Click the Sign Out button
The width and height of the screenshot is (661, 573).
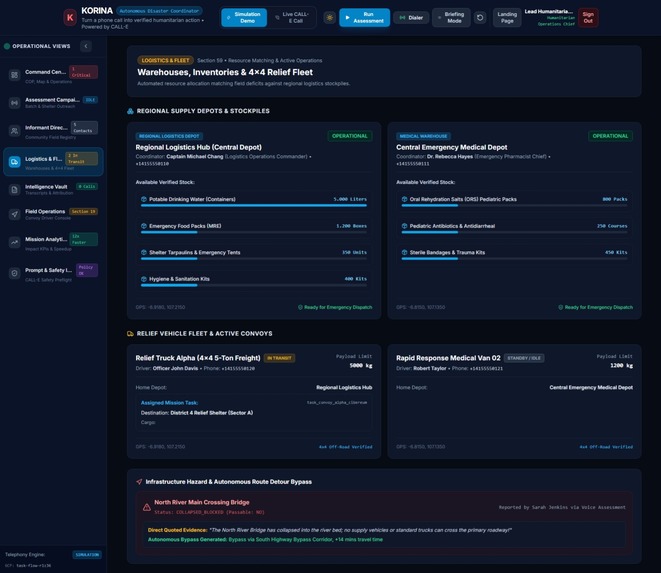[x=588, y=18]
